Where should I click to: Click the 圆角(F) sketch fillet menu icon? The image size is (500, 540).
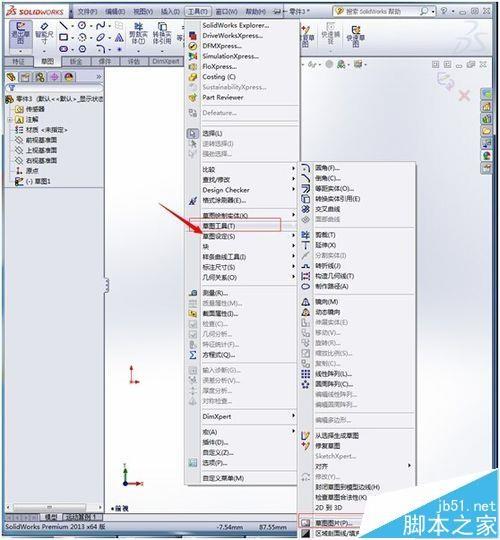coord(305,168)
